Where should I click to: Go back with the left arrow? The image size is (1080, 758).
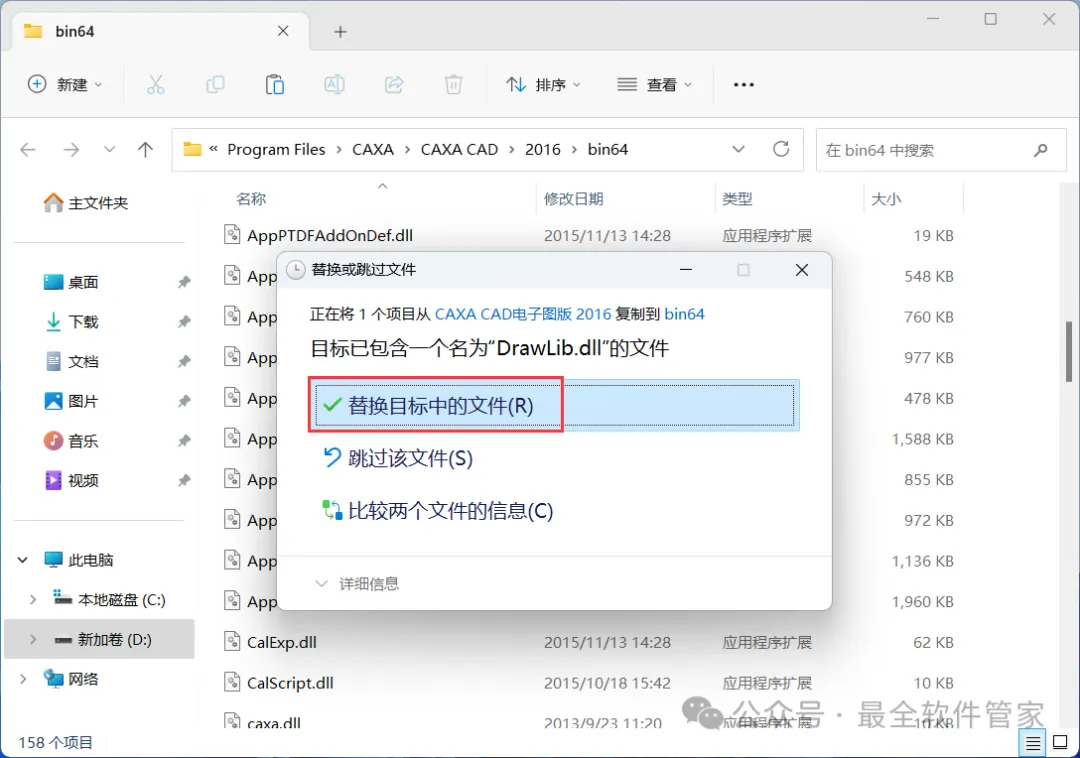pos(28,149)
